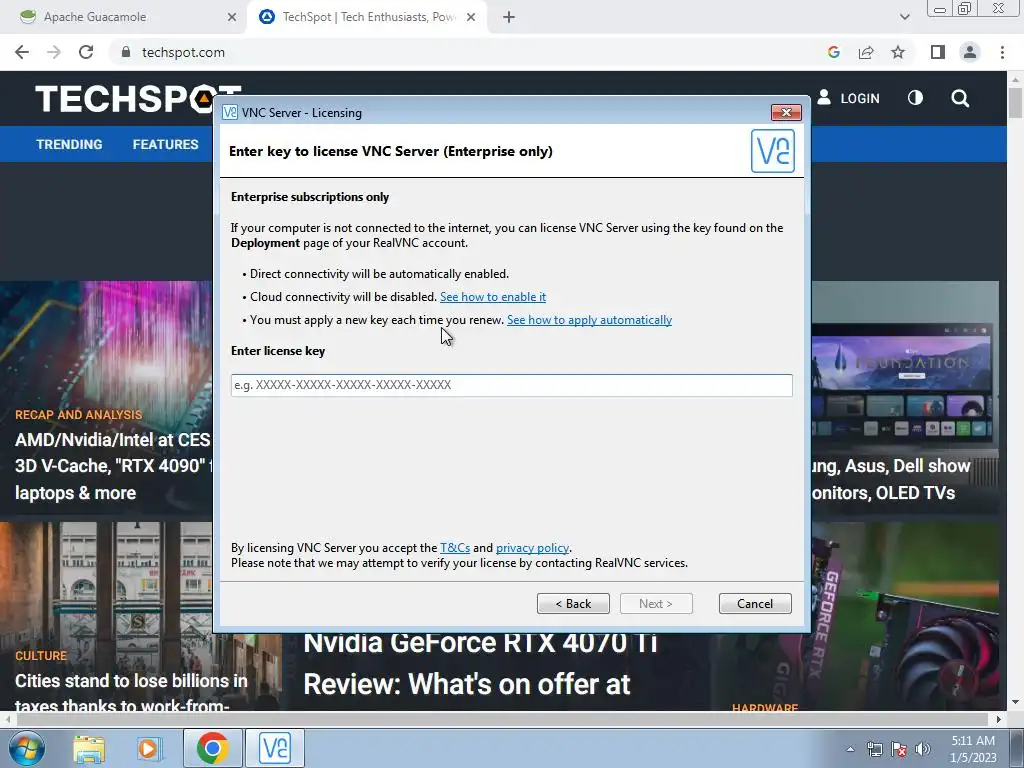Select the VNC Server taskbar button
The image size is (1024, 768).
(275, 748)
